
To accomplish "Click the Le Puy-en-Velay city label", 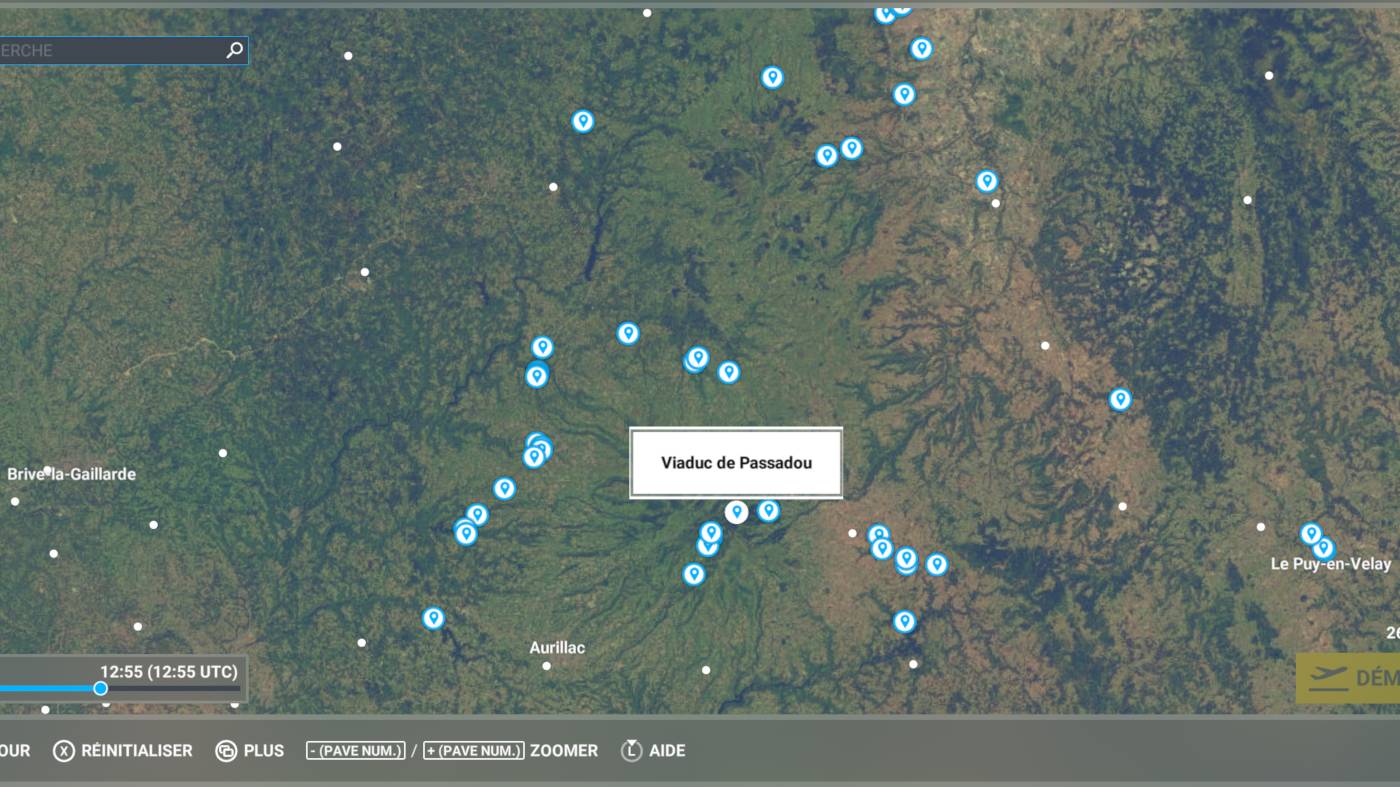I will coord(1330,564).
